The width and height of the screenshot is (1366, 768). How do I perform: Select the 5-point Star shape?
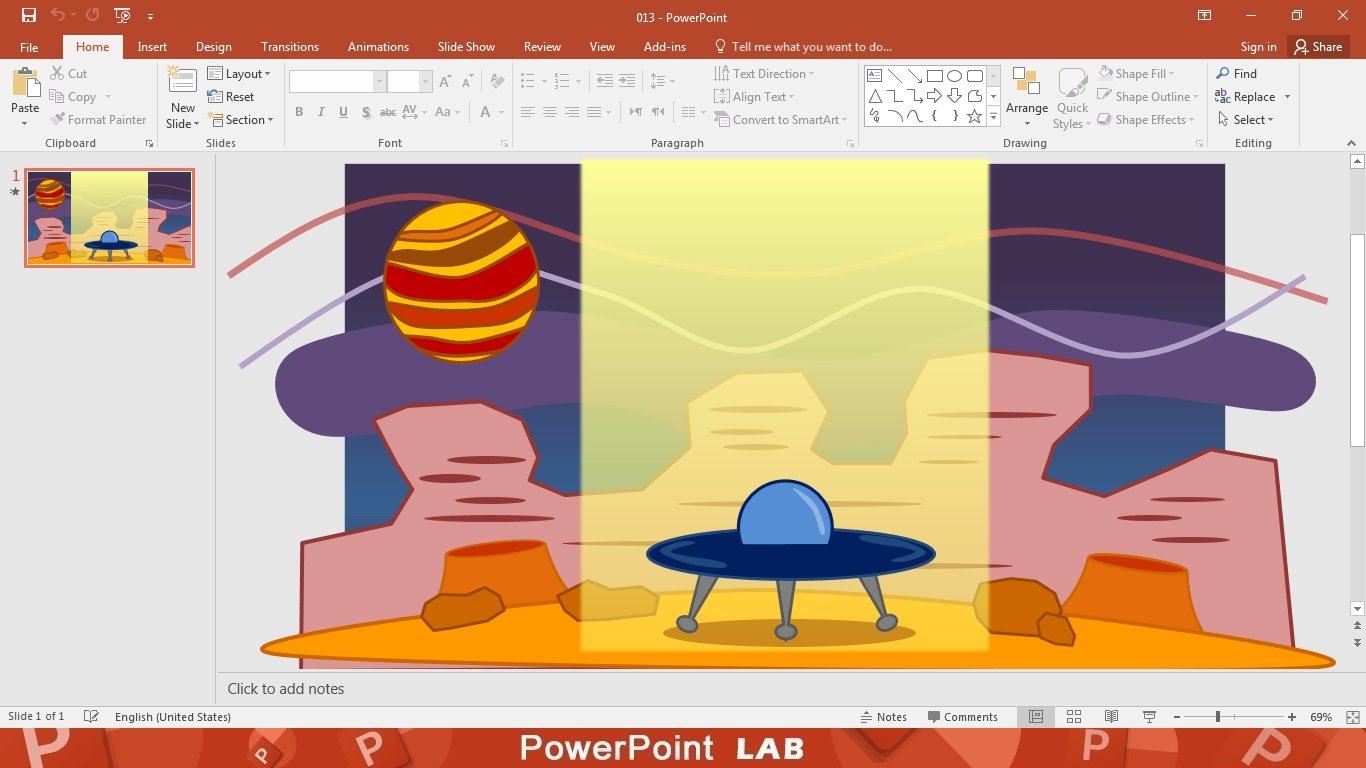(x=975, y=116)
